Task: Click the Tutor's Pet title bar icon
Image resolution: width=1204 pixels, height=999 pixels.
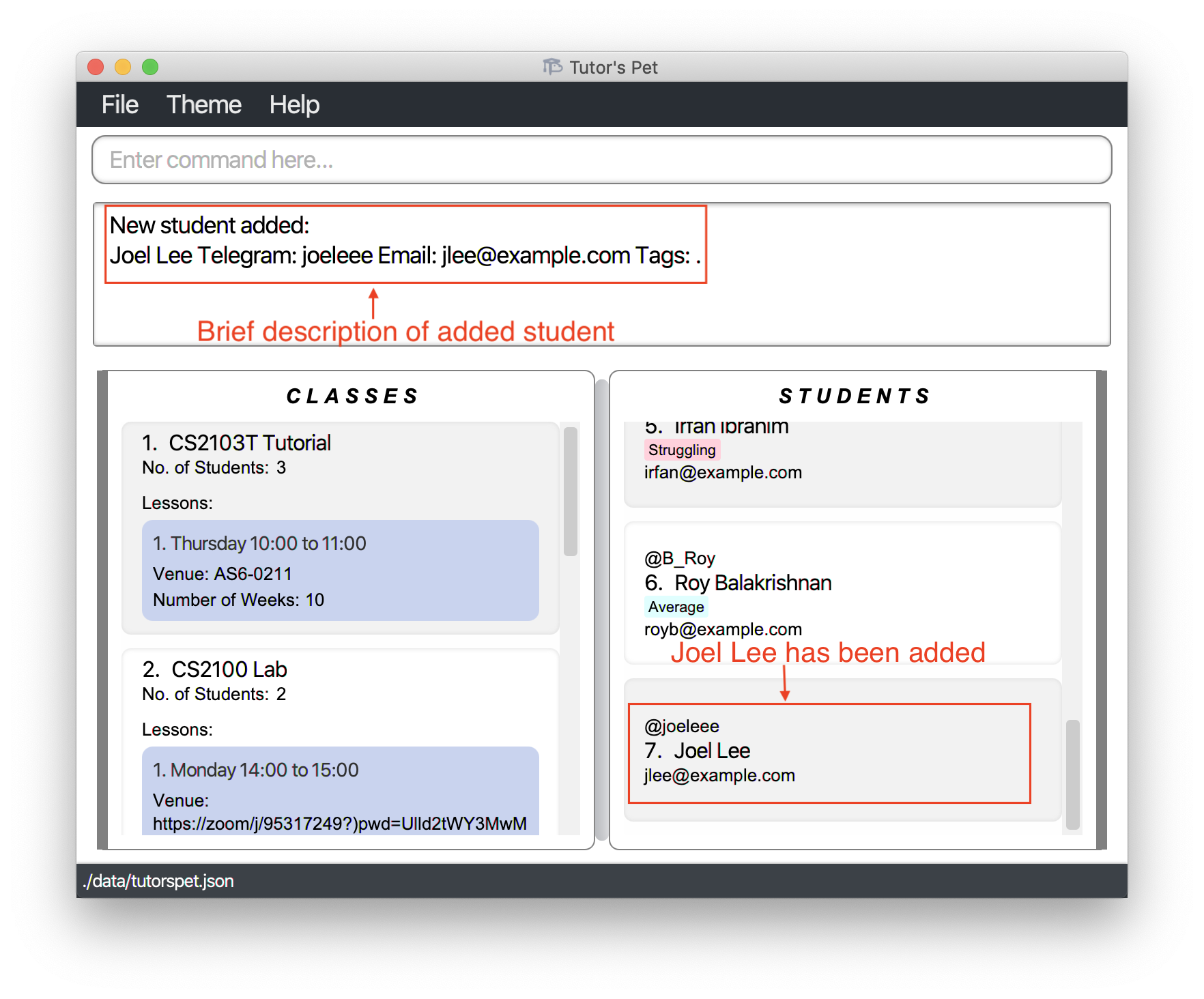Action: click(x=553, y=66)
